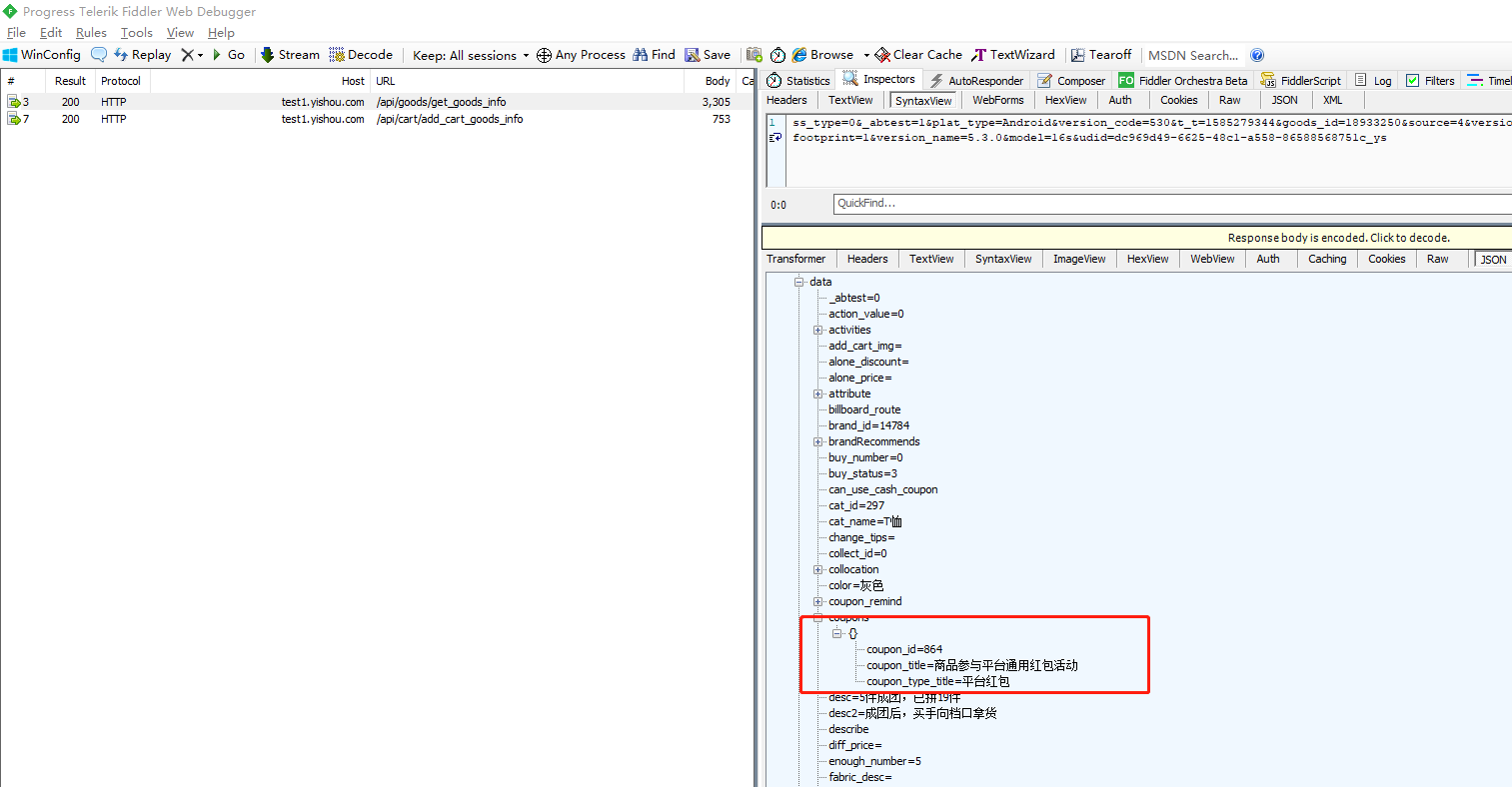
Task: Toggle Decode mode in toolbar
Action: (x=361, y=55)
